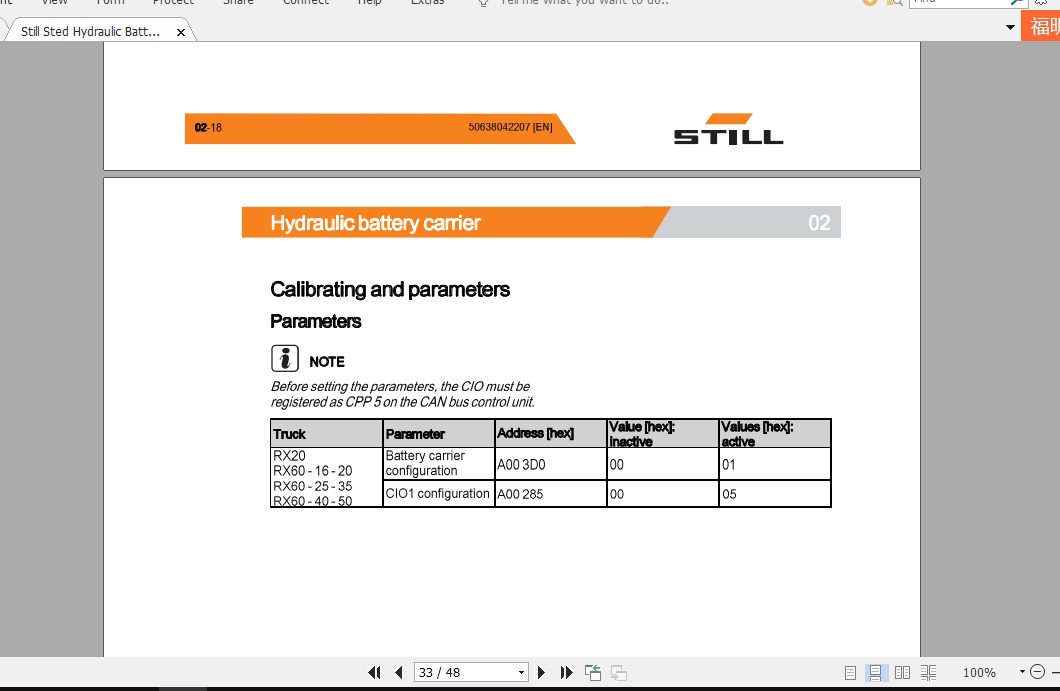1060x691 pixels.
Task: Select continuous page view mode
Action: [x=875, y=672]
